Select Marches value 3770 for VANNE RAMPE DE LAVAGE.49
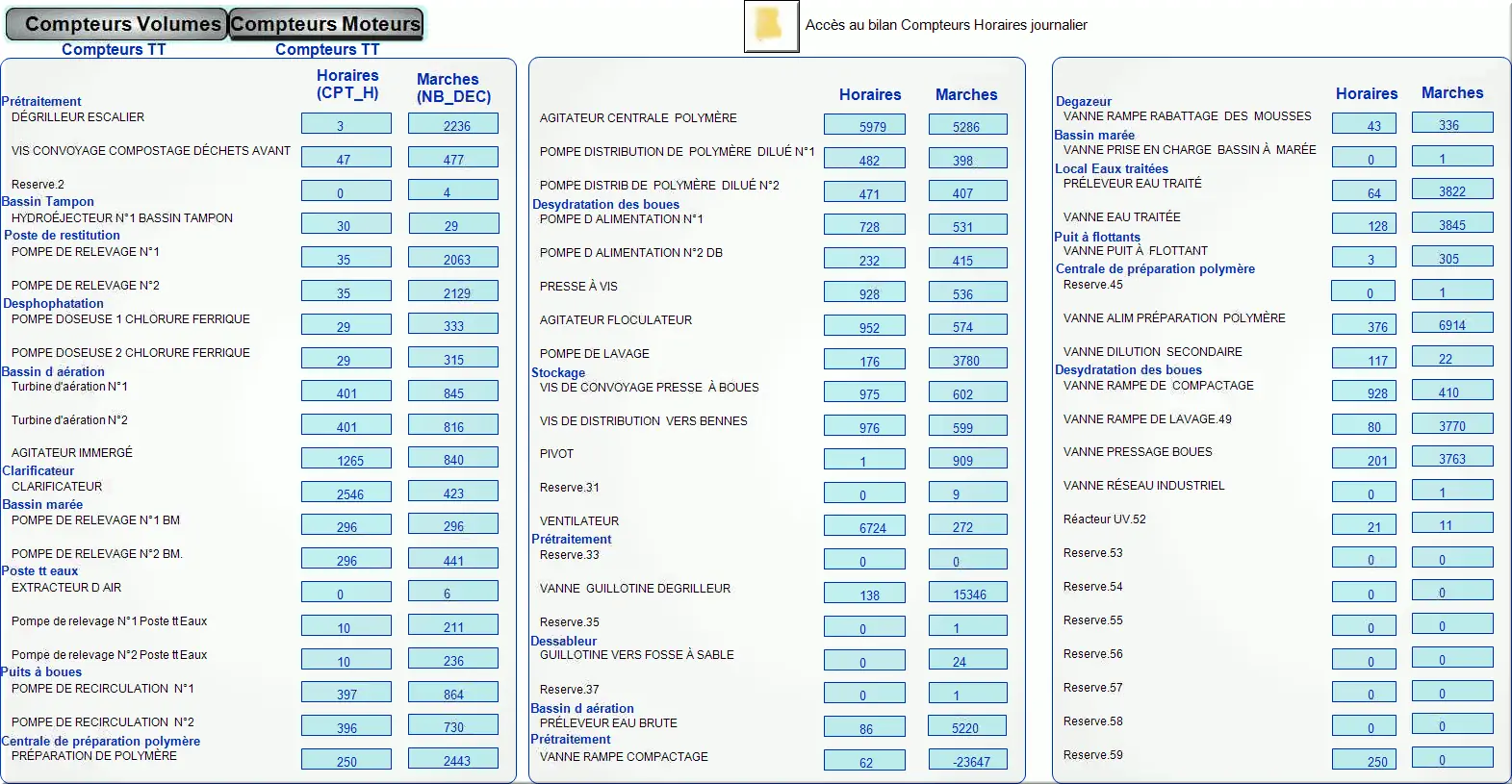The image size is (1512, 784). point(1452,424)
